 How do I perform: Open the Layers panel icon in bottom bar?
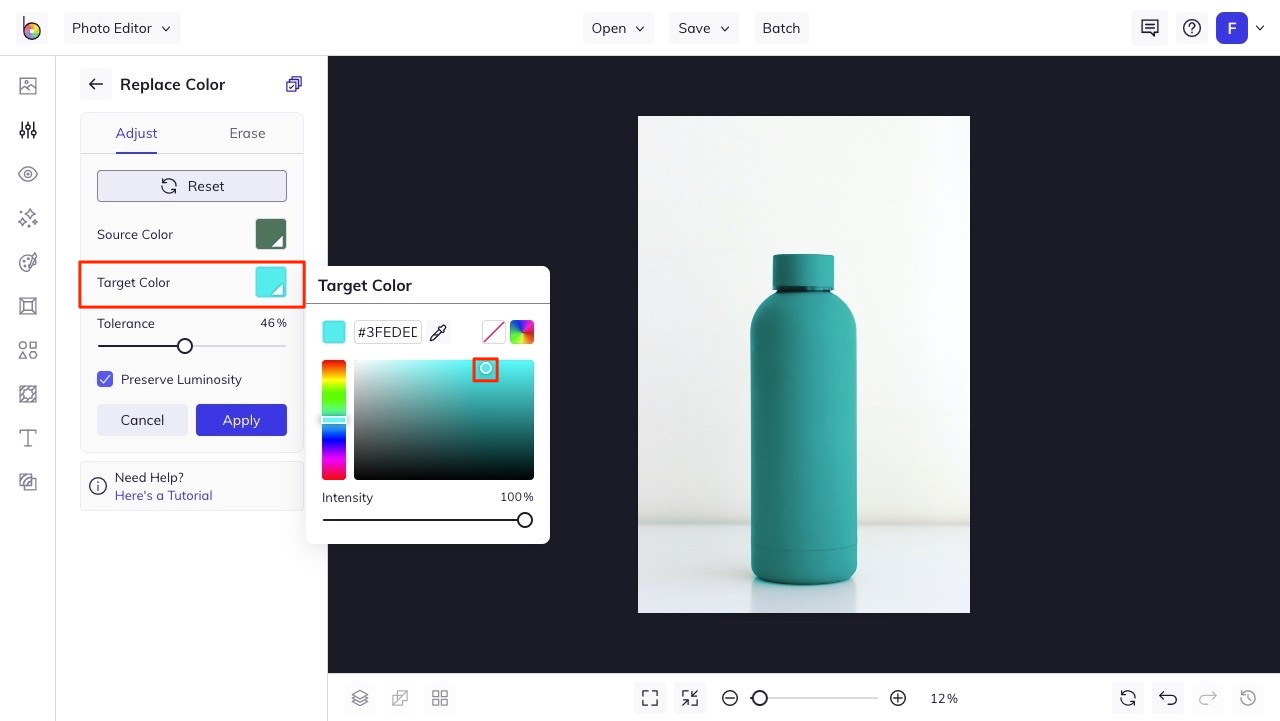click(x=360, y=698)
